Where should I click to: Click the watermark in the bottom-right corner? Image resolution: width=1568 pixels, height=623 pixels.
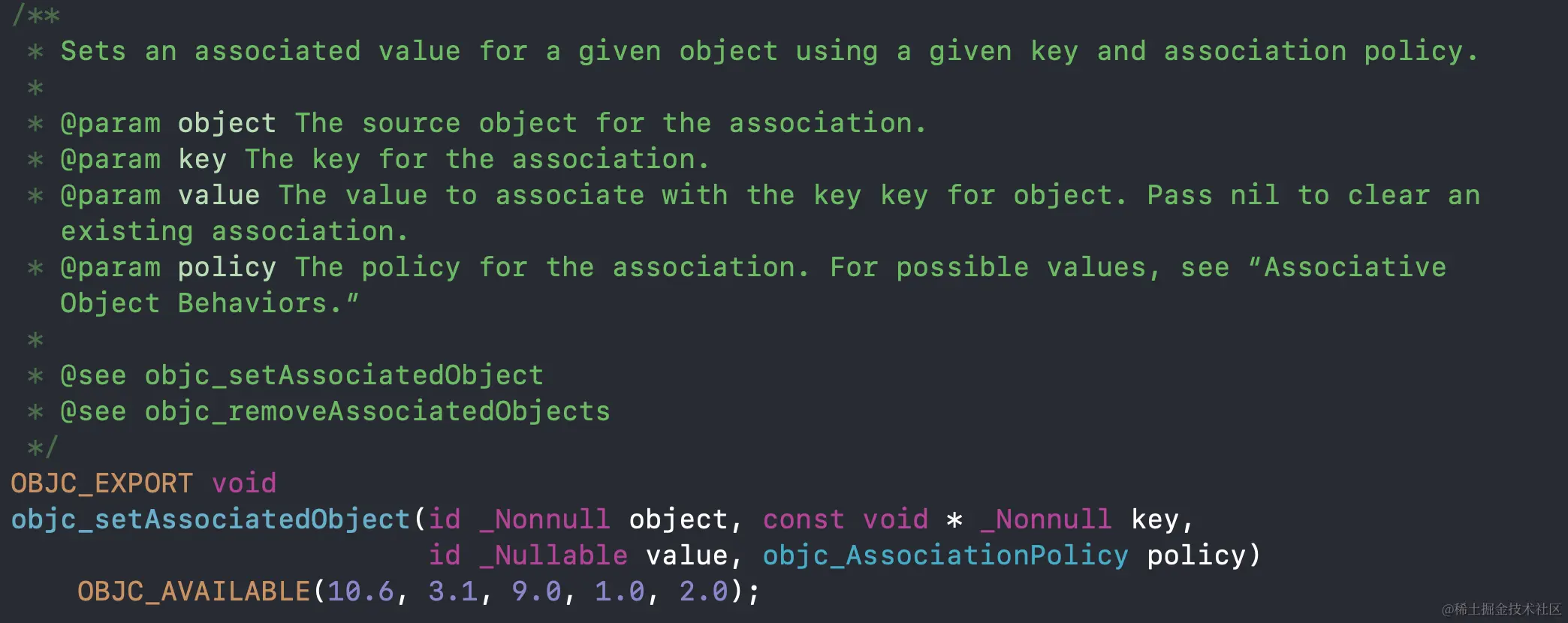[1500, 609]
